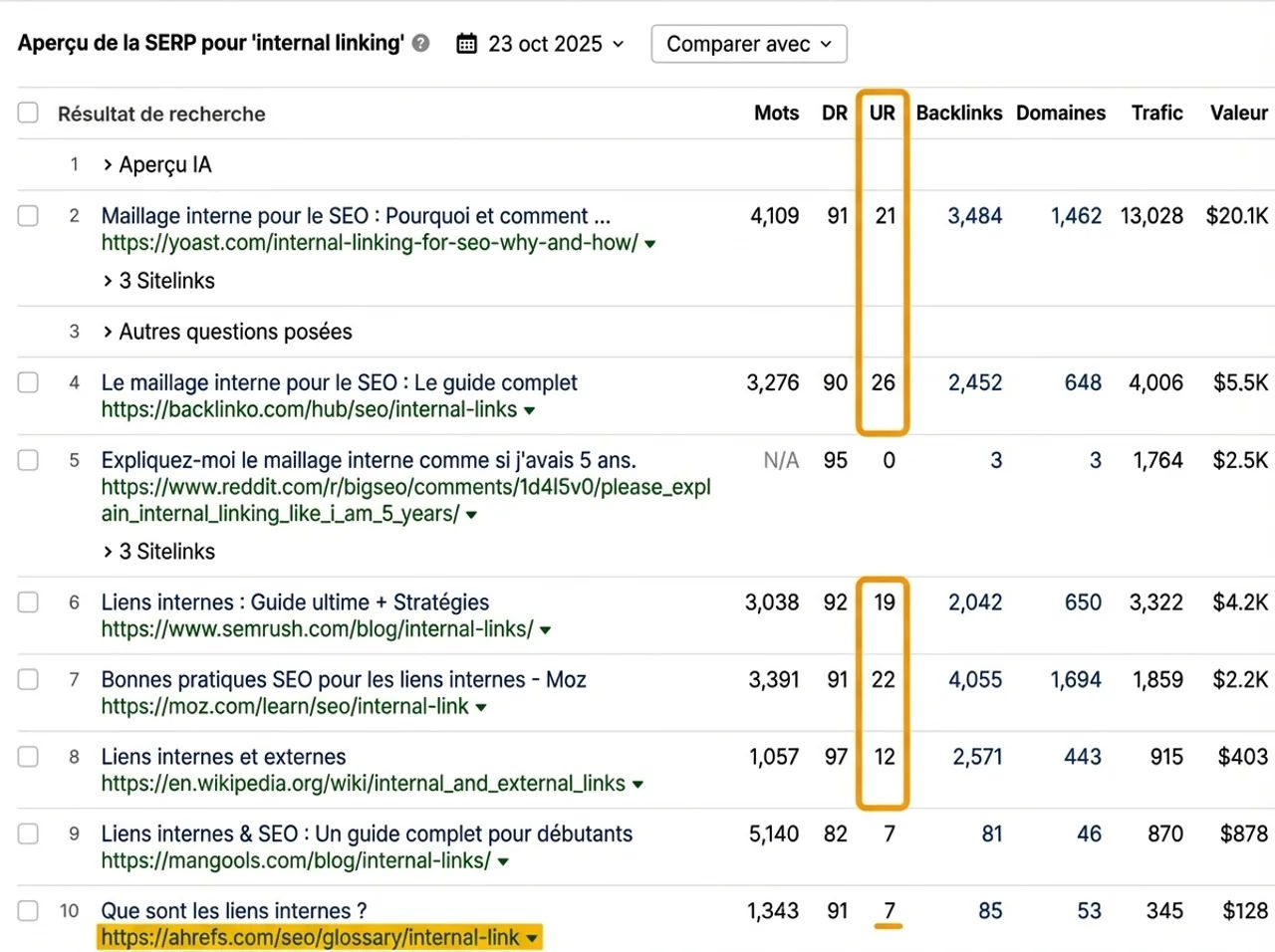This screenshot has width=1275, height=952.
Task: Check the checkbox for the Reddit result
Action: pos(27,460)
